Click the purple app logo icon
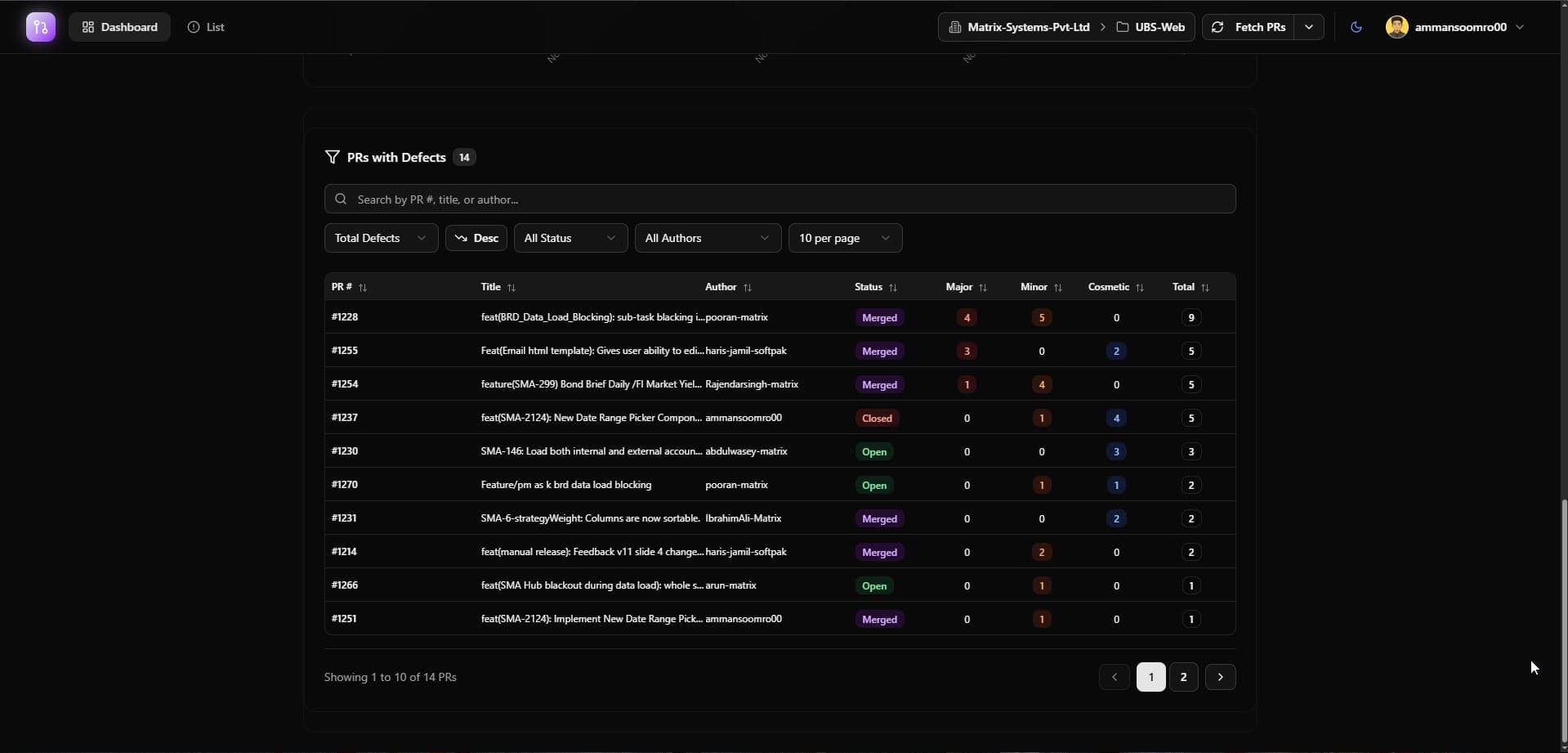This screenshot has width=1568, height=753. click(x=40, y=27)
